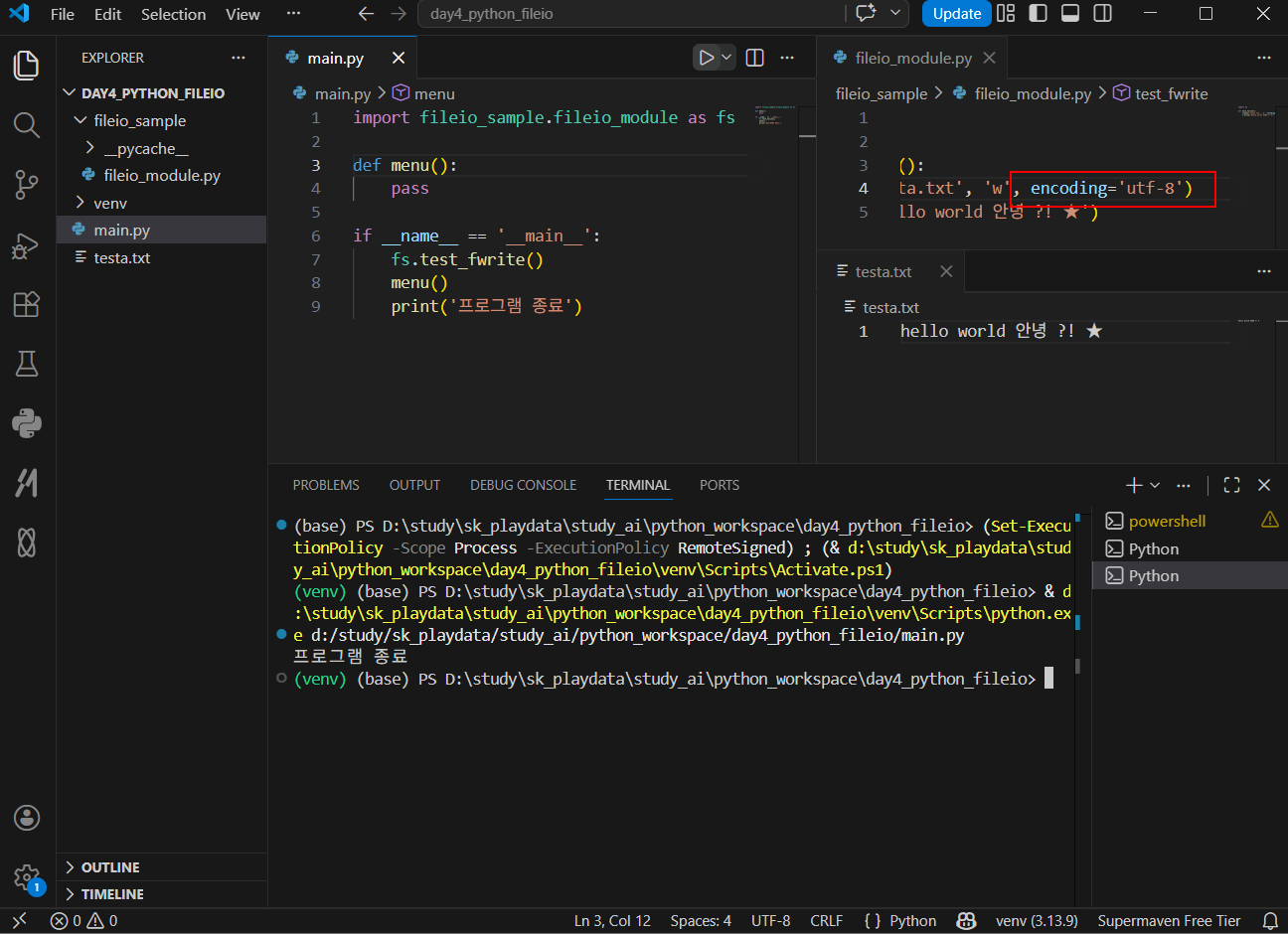Maximize the panel size icon
Viewport: 1288px width, 934px height.
(x=1232, y=485)
